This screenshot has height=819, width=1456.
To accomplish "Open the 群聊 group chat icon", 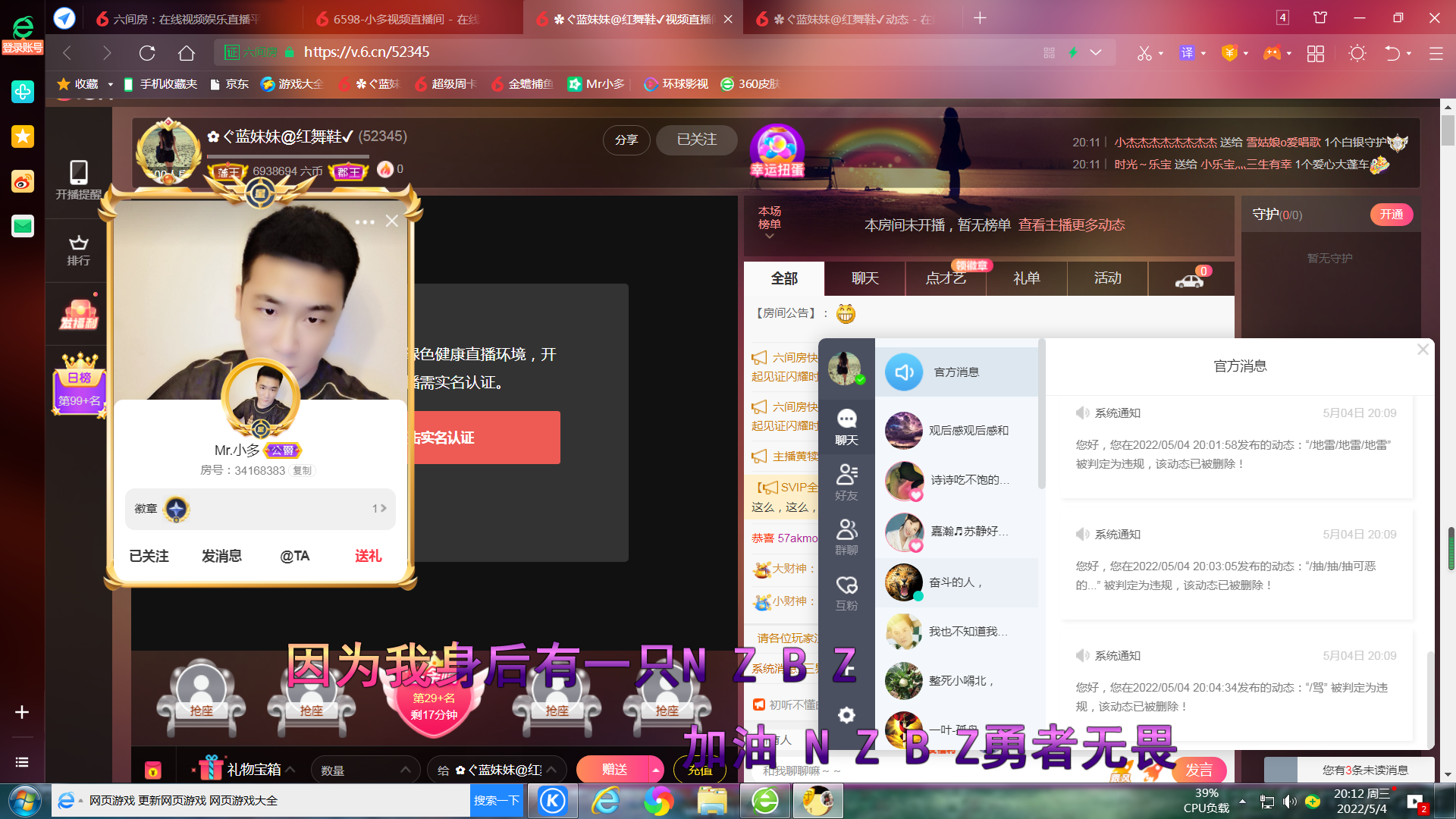I will tap(846, 537).
